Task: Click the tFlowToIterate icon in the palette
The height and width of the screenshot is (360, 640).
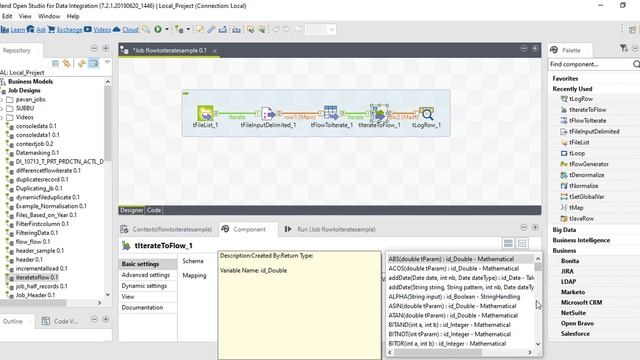Action: (564, 120)
